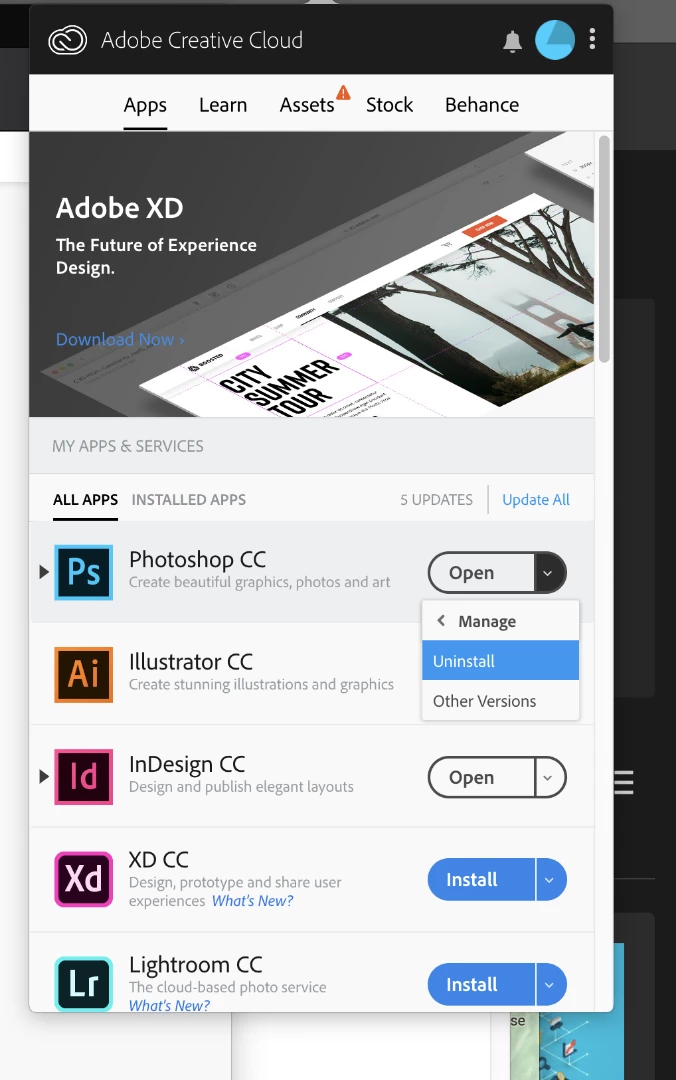
Task: Click the Adobe XD banner heading
Action: click(x=120, y=207)
